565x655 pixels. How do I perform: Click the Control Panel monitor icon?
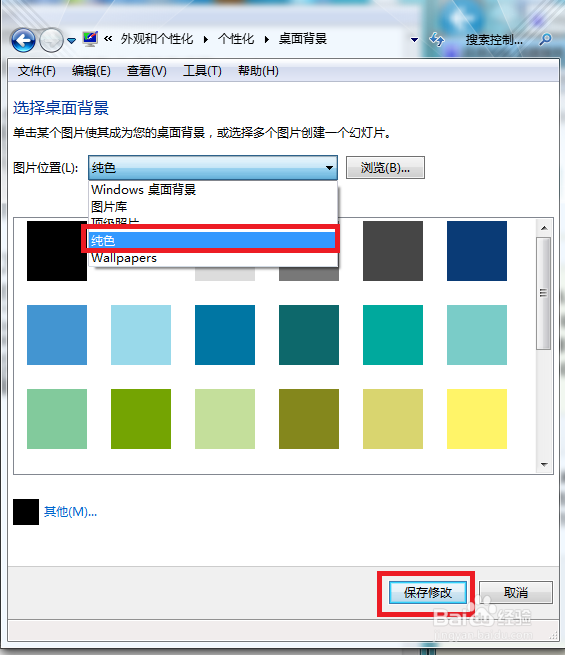pos(90,39)
